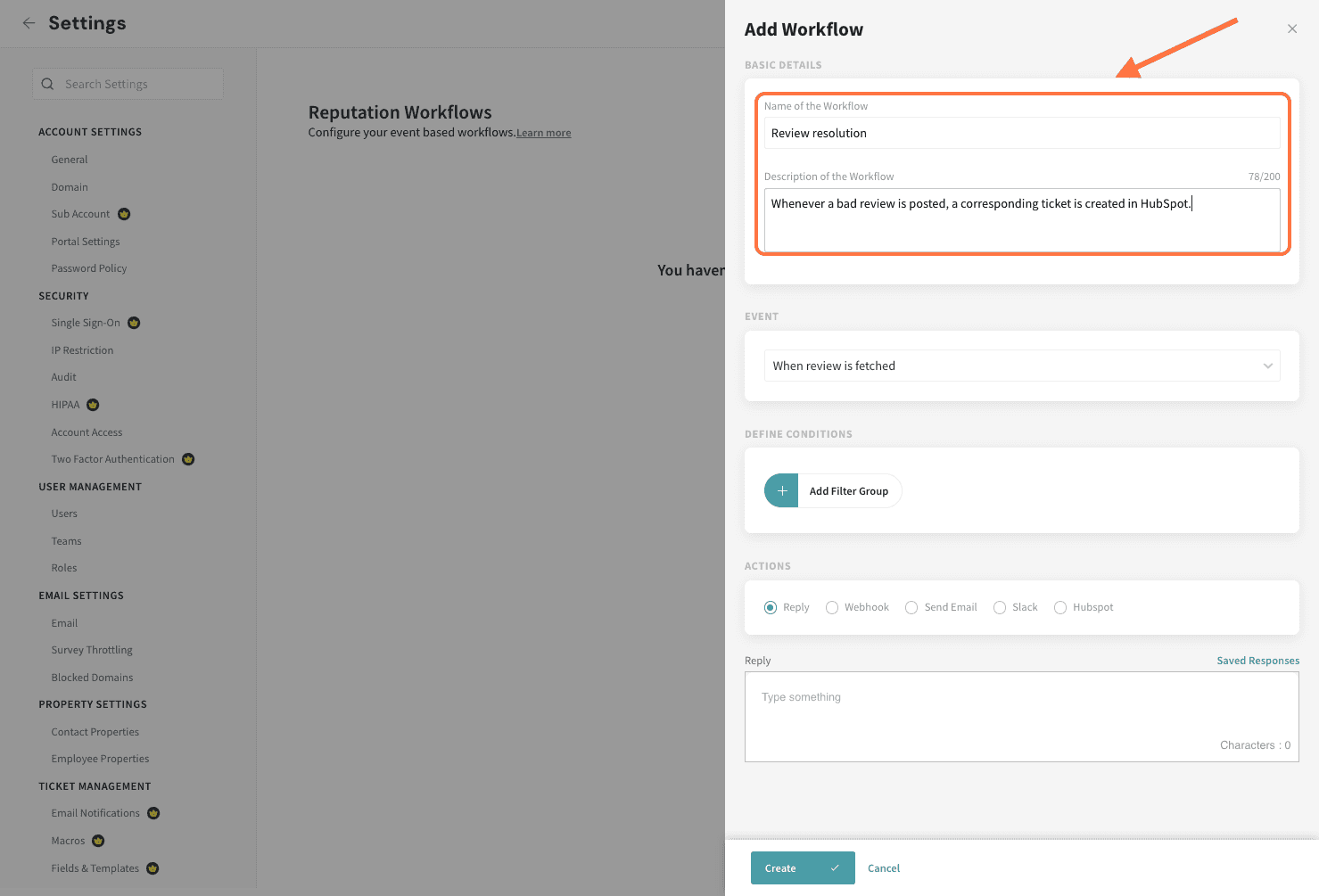The width and height of the screenshot is (1319, 896).
Task: Click the checkmark arrow on Create button
Action: coord(835,868)
